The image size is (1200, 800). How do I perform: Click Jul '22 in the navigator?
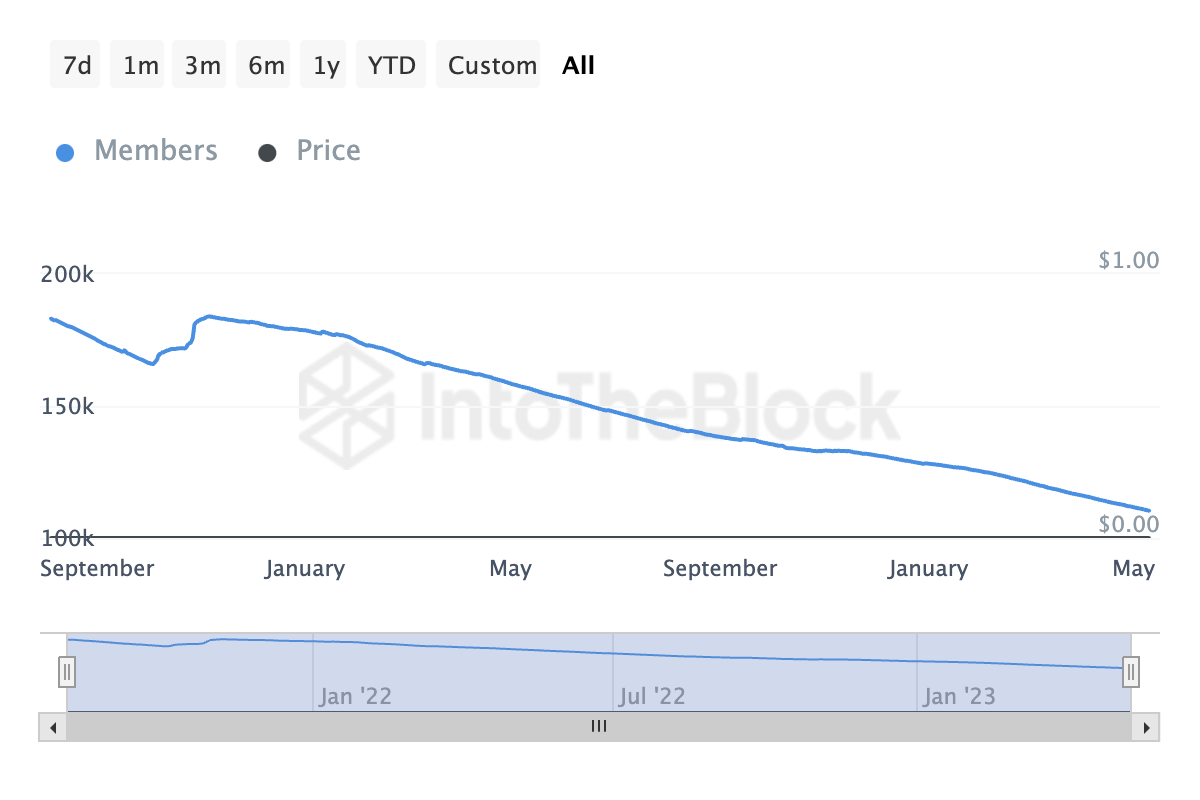coord(651,696)
